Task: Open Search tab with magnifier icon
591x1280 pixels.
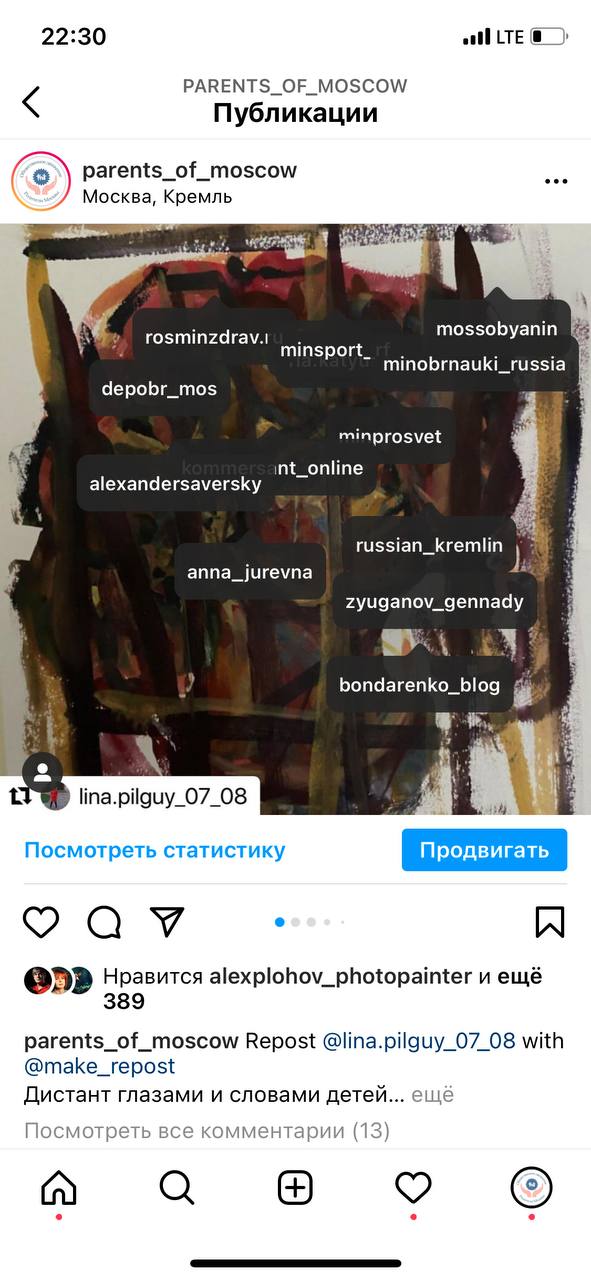Action: click(x=177, y=1188)
